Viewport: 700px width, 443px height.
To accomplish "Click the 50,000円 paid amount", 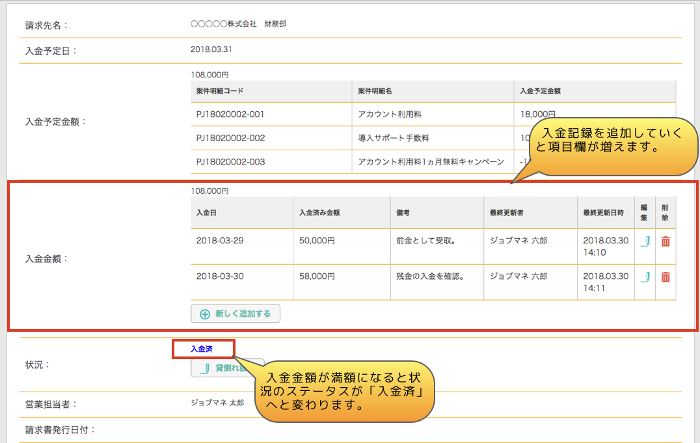I will [317, 241].
